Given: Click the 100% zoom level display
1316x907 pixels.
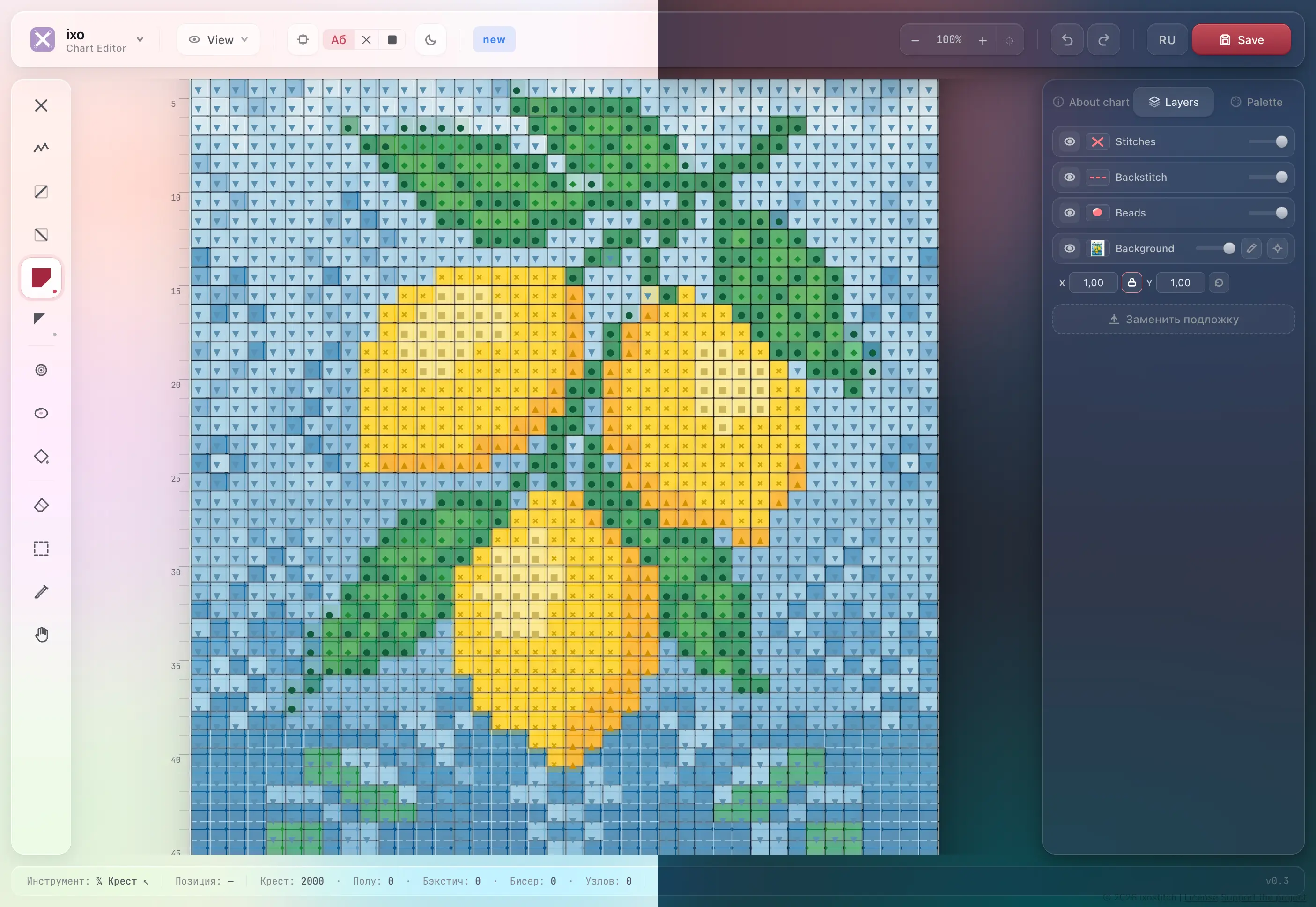Looking at the screenshot, I should point(949,40).
